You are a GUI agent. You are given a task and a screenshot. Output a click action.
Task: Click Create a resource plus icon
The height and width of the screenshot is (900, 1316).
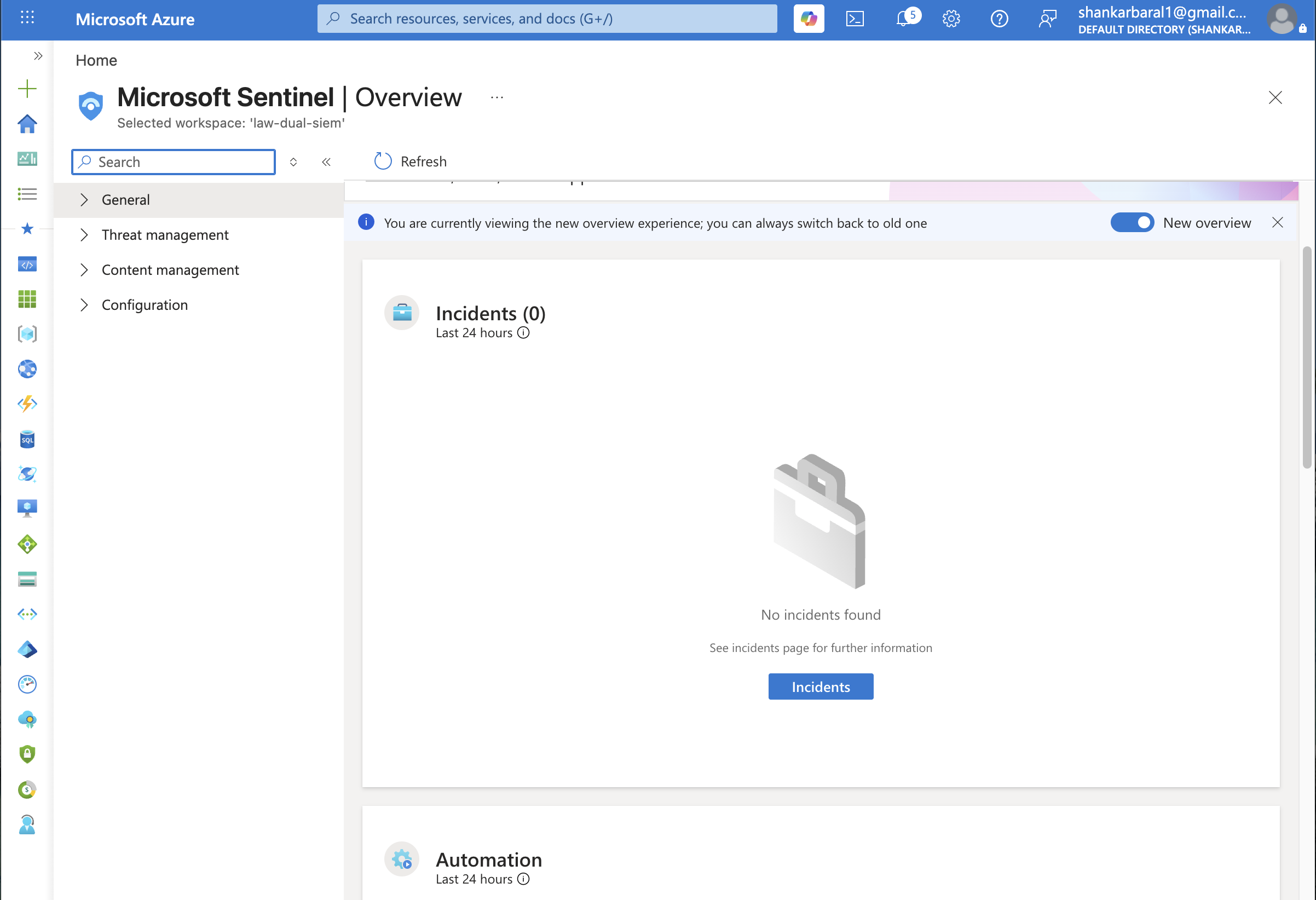click(27, 89)
